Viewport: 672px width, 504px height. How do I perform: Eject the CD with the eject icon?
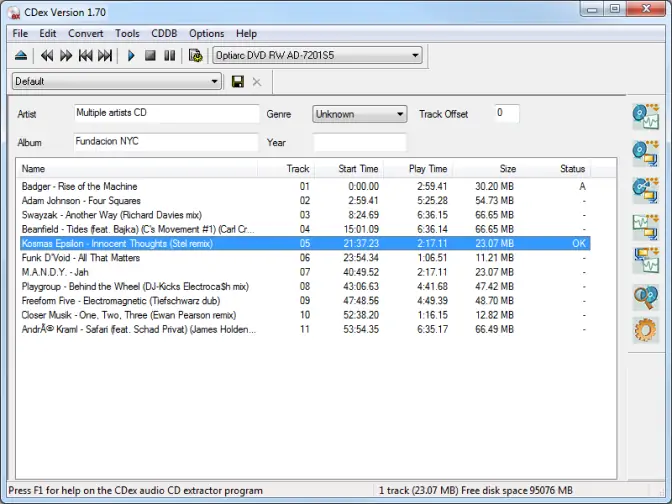click(21, 56)
